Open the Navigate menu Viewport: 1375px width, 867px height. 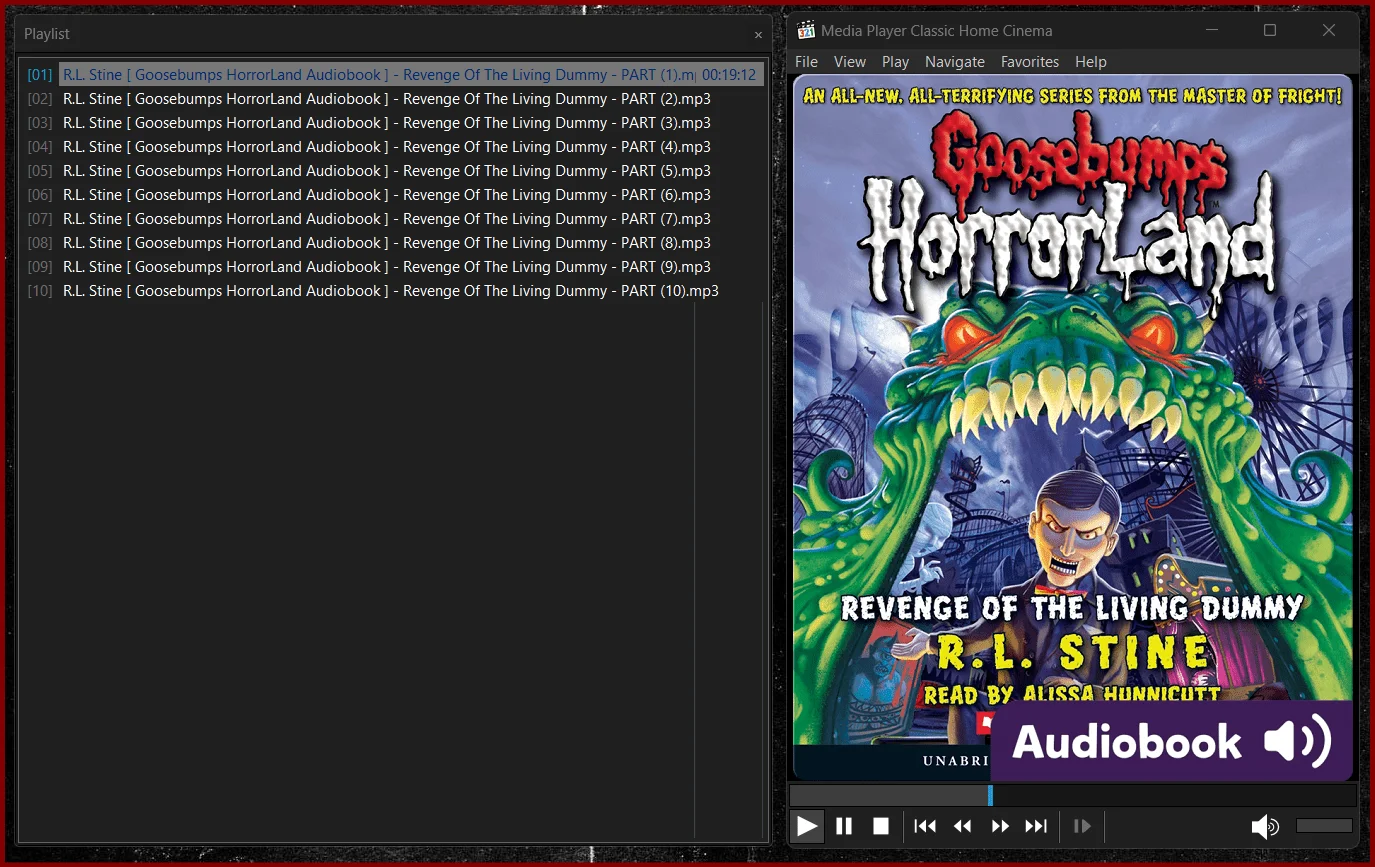pyautogui.click(x=955, y=62)
